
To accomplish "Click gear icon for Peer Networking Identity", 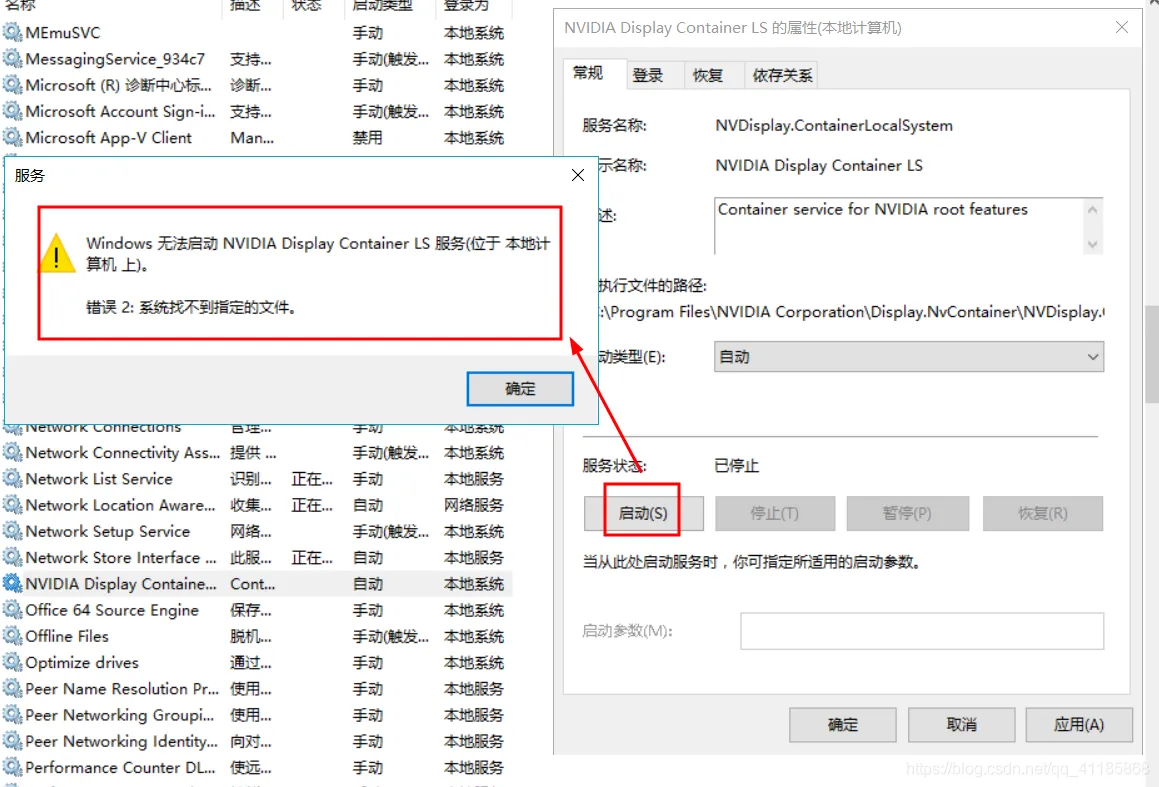I will tap(12, 741).
